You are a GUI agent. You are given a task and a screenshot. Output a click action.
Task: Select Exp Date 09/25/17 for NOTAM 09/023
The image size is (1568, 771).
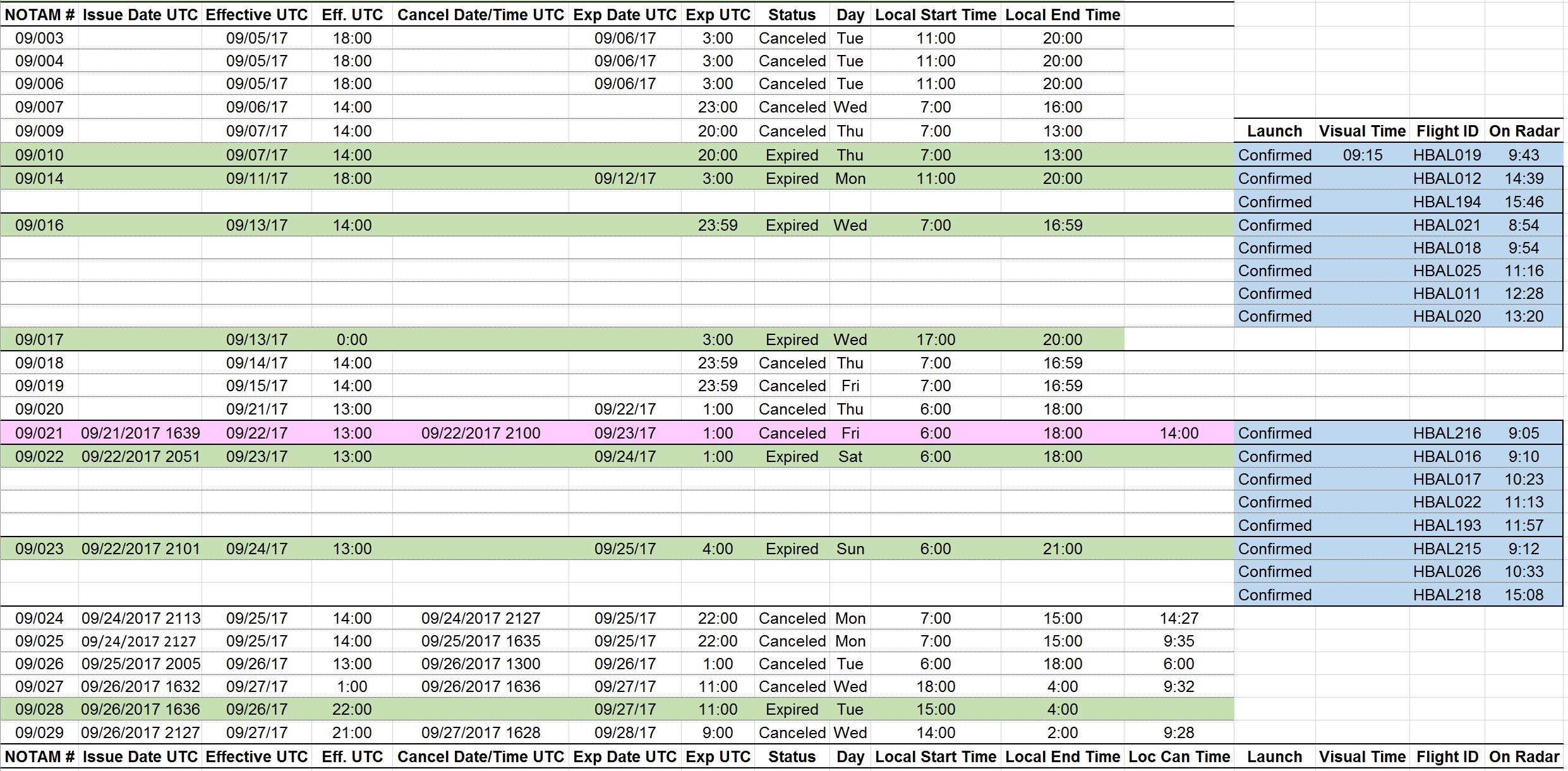[625, 549]
